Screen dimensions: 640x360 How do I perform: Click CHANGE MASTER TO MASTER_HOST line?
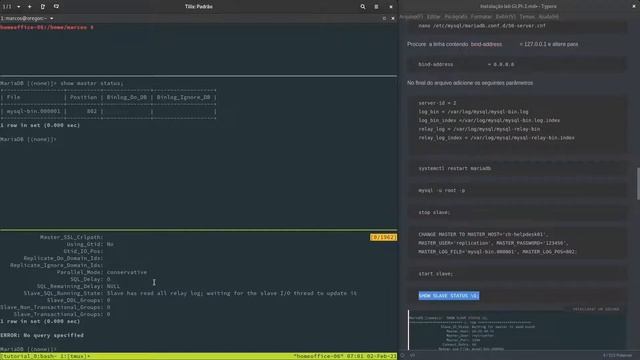click(483, 235)
